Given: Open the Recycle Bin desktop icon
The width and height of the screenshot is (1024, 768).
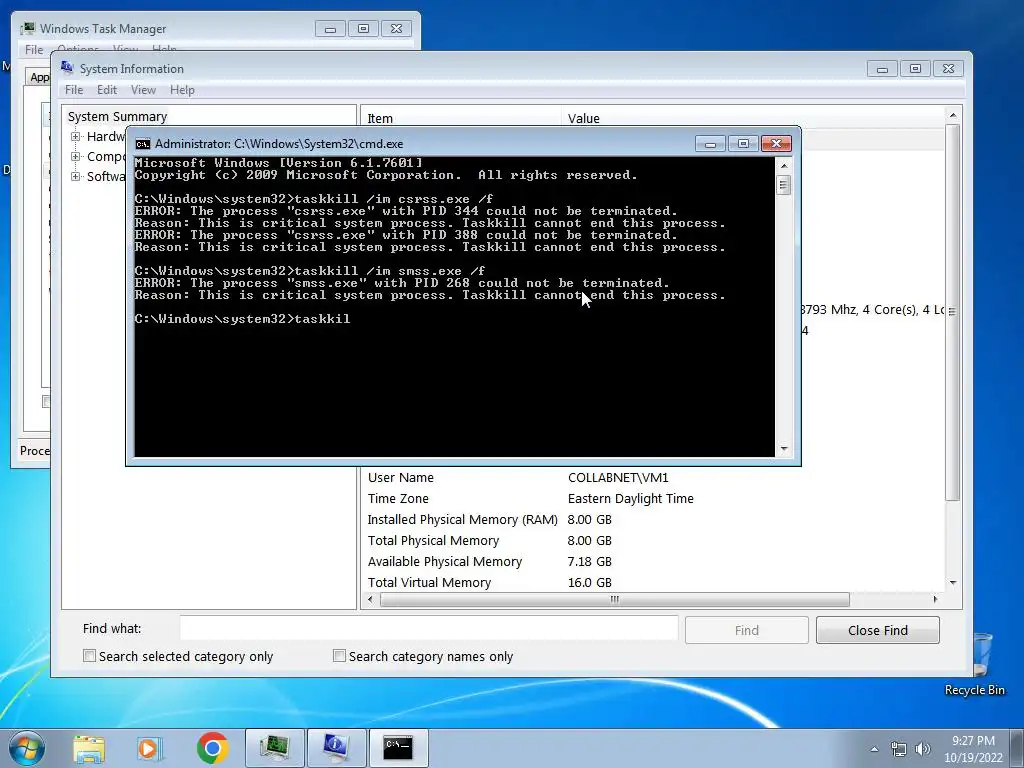Looking at the screenshot, I should point(976,665).
